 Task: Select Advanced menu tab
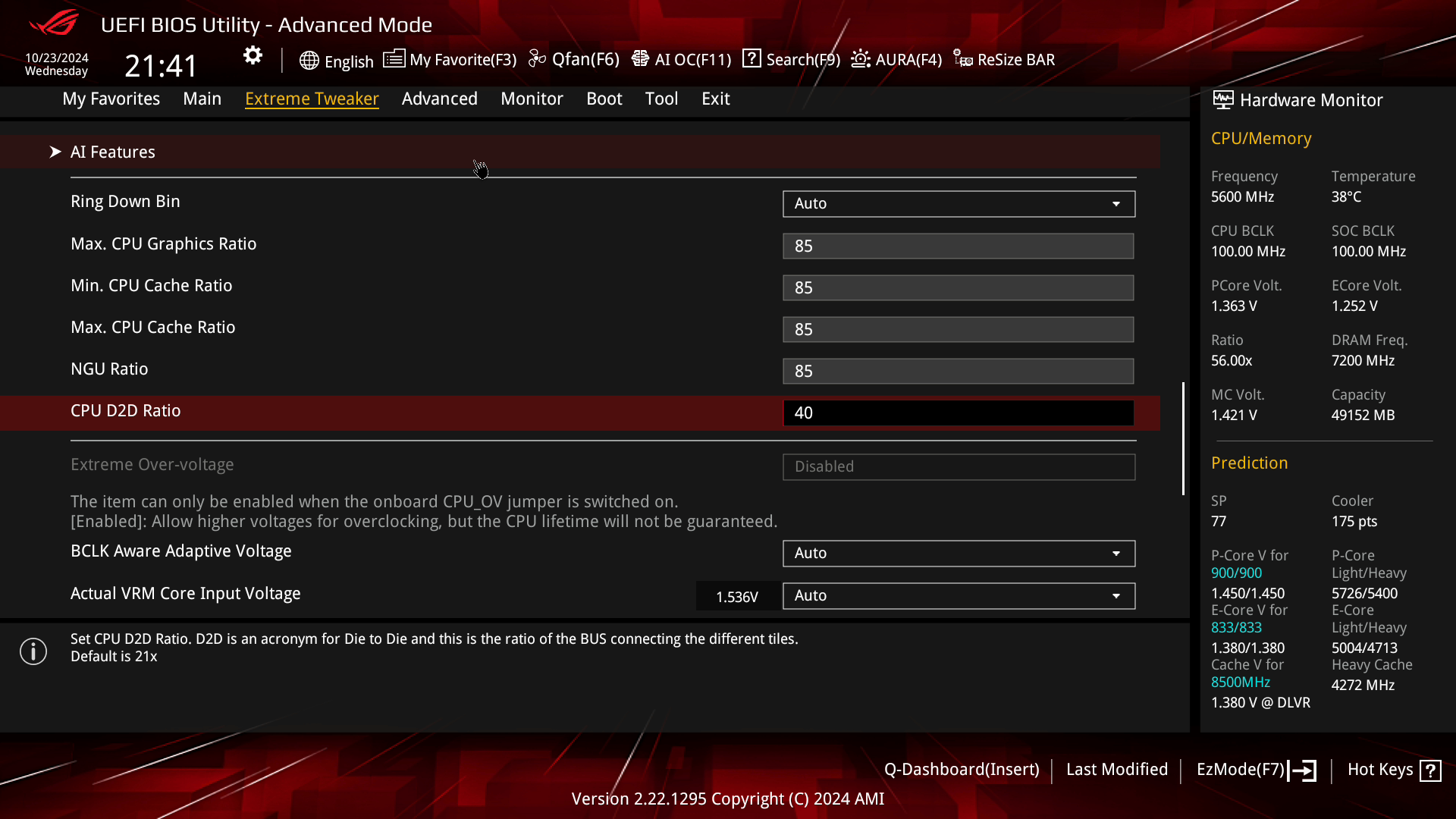click(x=440, y=98)
